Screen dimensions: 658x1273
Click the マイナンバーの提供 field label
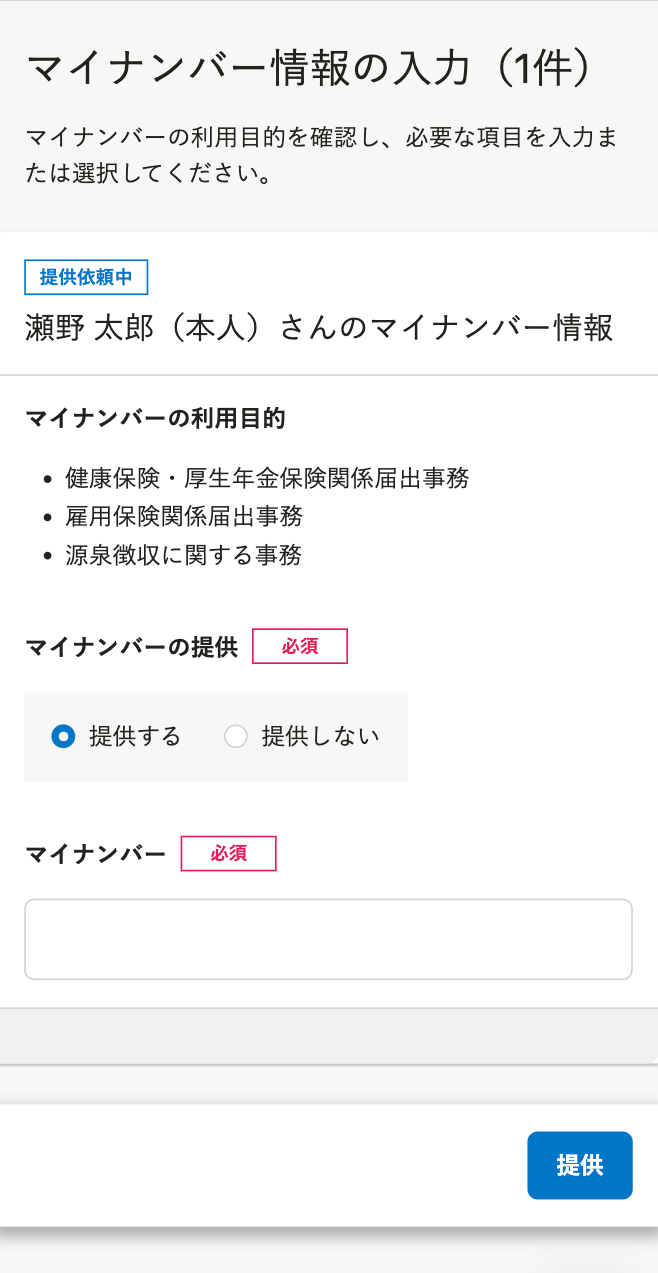point(131,647)
